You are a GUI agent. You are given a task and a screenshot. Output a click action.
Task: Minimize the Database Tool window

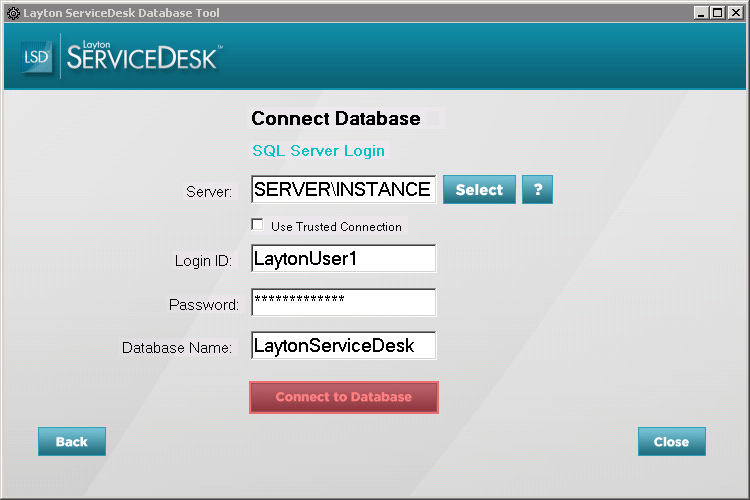click(701, 13)
